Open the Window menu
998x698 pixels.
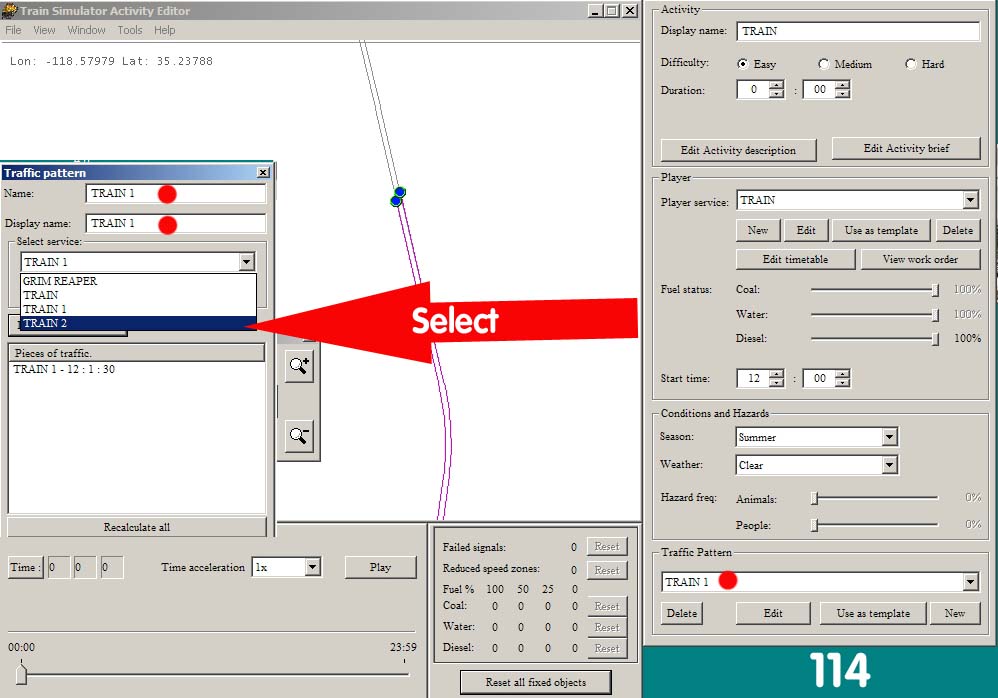pyautogui.click(x=87, y=30)
